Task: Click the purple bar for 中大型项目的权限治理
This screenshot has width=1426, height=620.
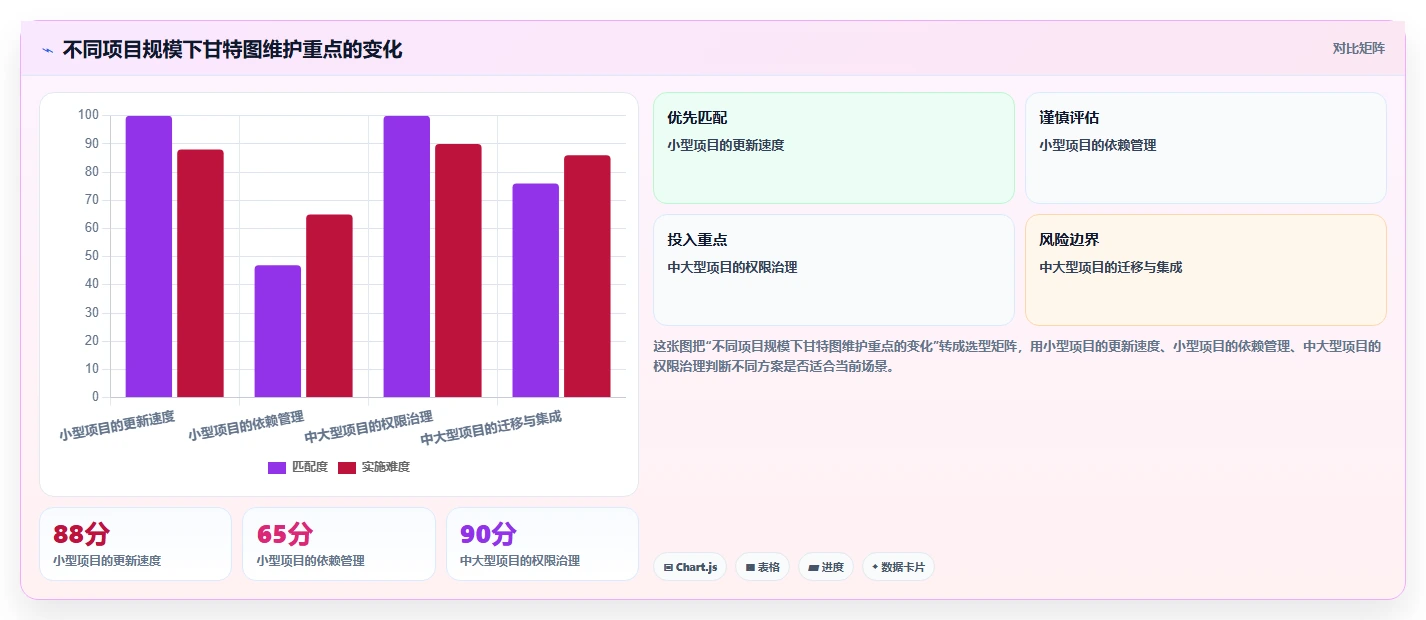Action: point(407,256)
